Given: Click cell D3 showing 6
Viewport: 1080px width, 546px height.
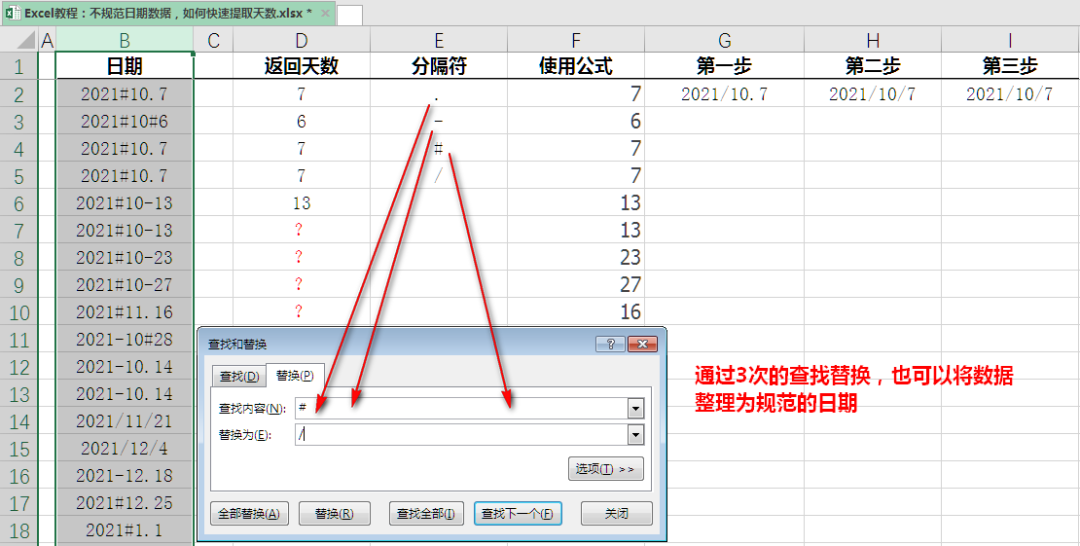Looking at the screenshot, I should tap(301, 121).
